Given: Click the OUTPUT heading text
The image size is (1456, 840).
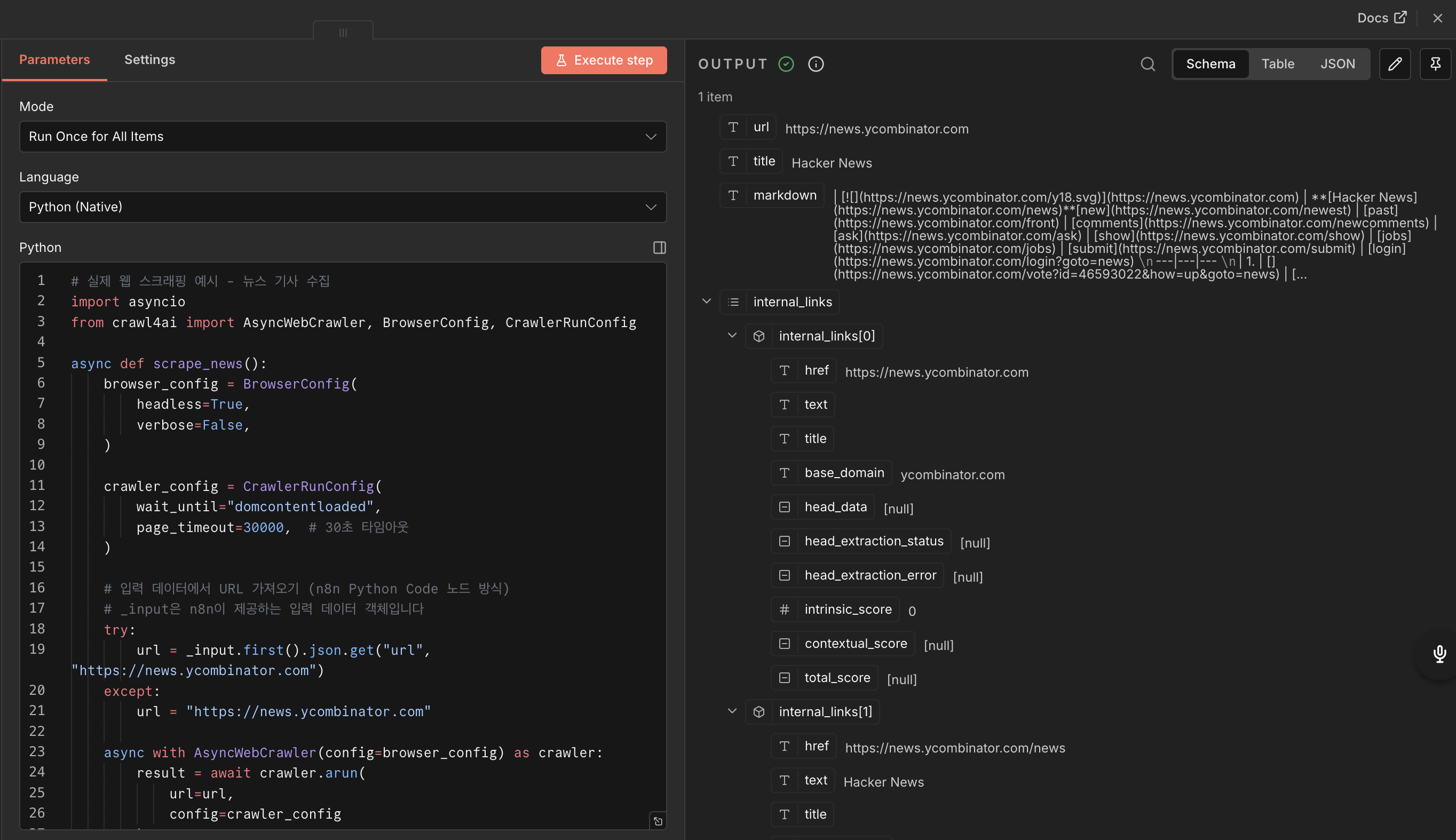Looking at the screenshot, I should pos(733,64).
